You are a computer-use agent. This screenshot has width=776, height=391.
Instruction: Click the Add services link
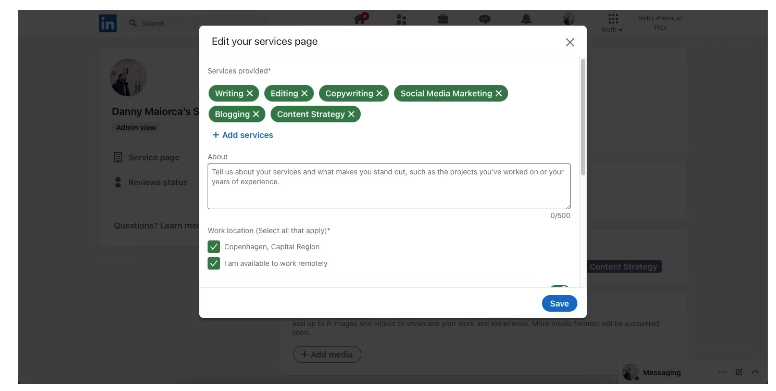coord(242,135)
